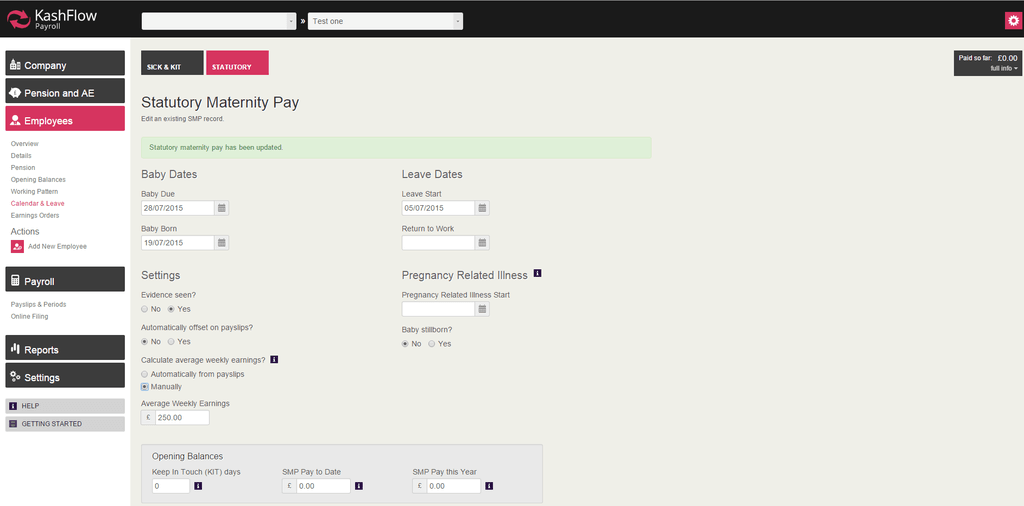Open the empty company dropdown

point(219,21)
